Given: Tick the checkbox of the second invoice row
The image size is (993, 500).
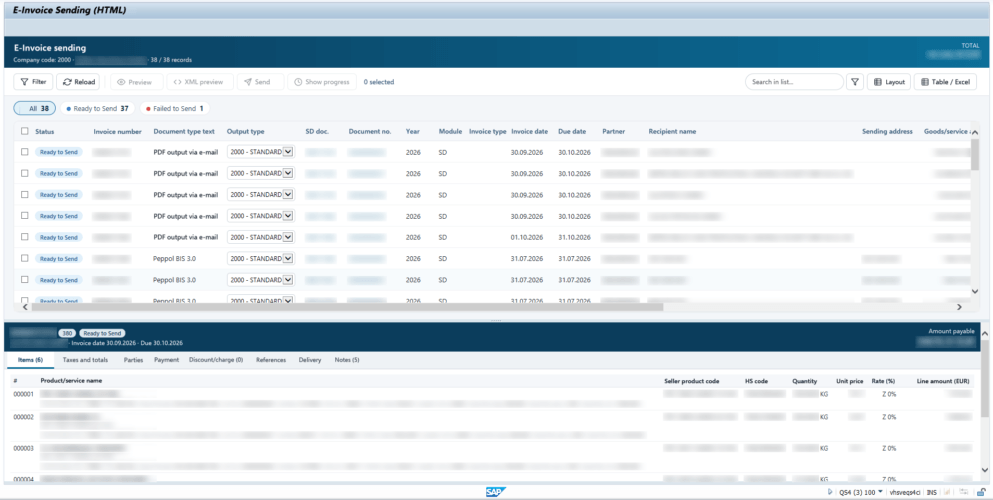Looking at the screenshot, I should tap(25, 173).
